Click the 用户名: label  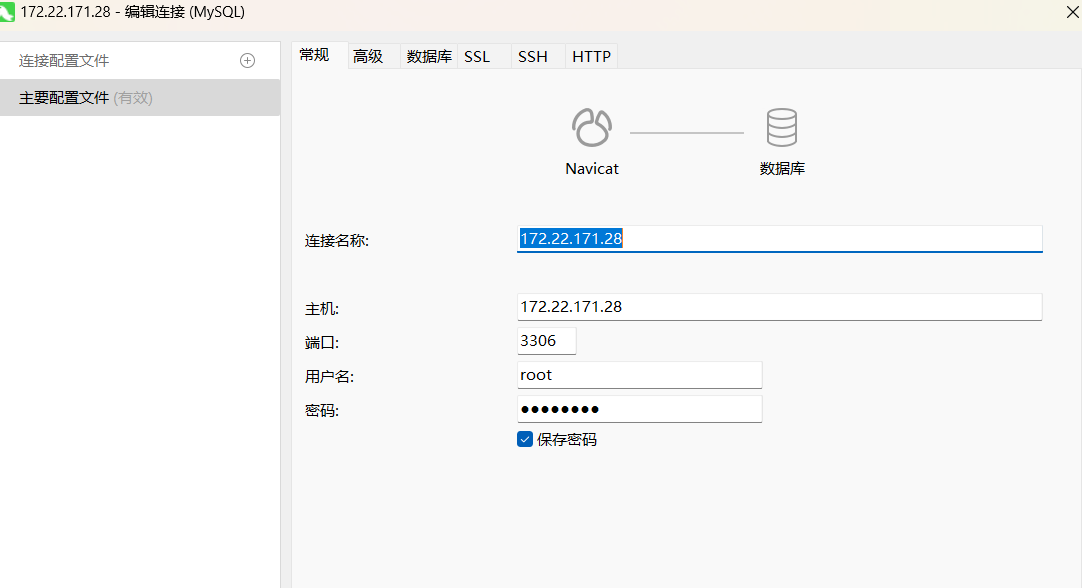[x=329, y=377]
